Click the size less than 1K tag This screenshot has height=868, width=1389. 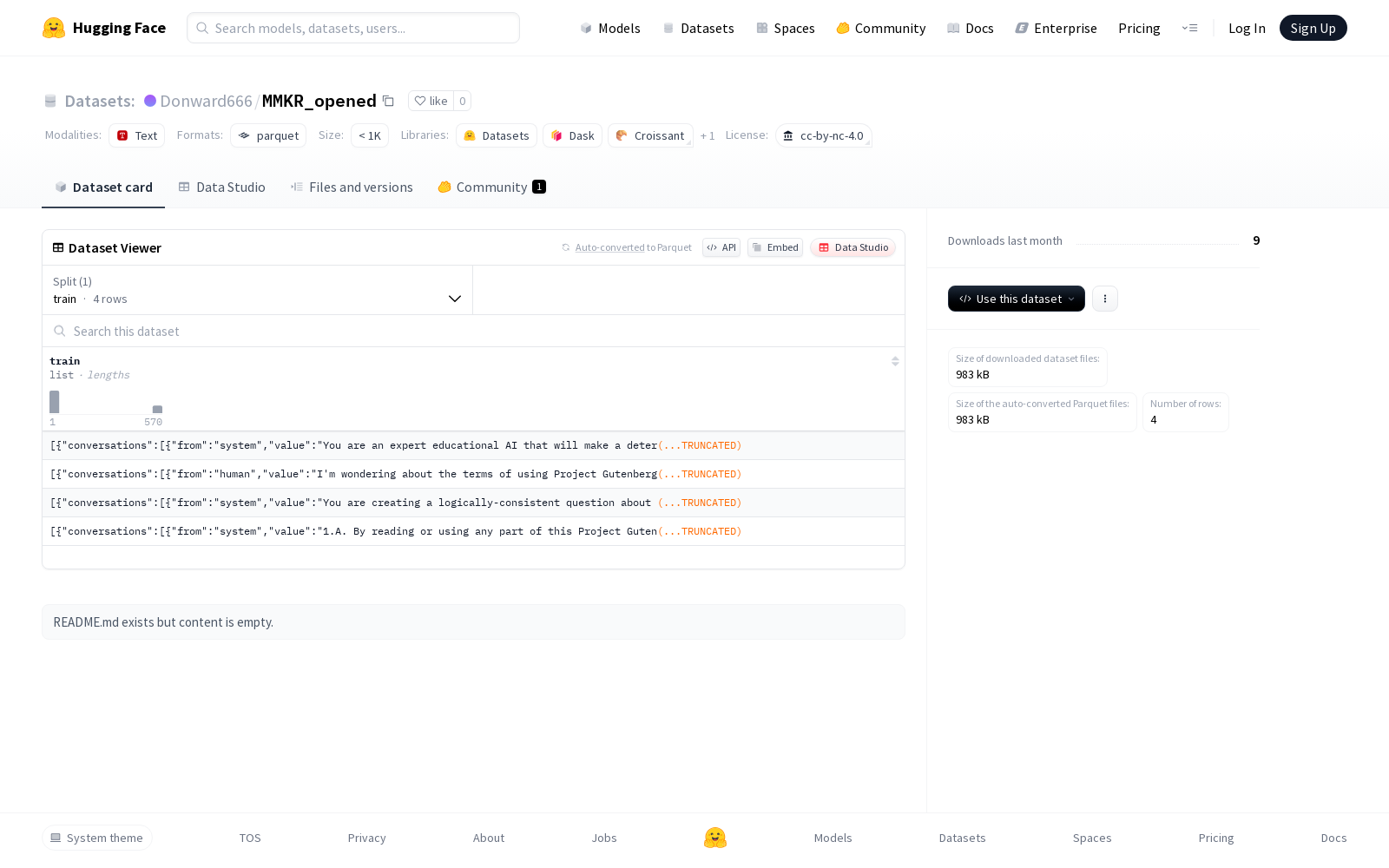pos(370,135)
